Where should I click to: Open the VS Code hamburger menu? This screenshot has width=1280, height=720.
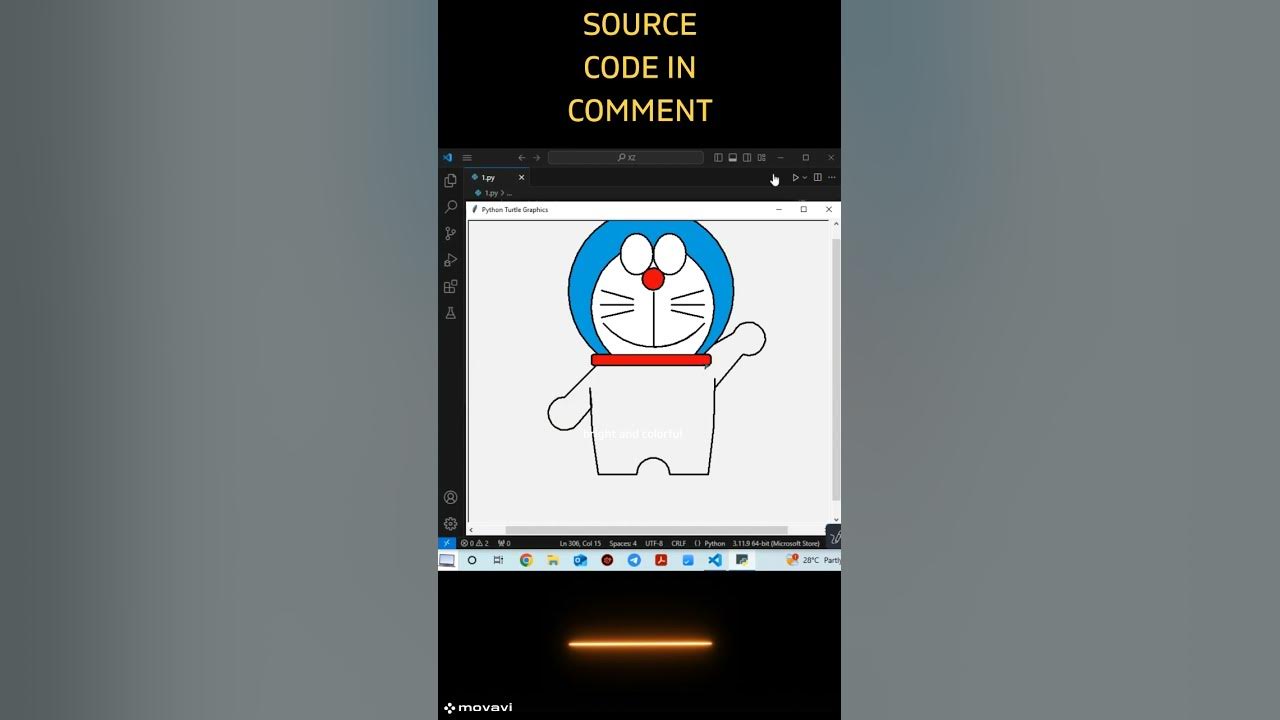466,158
